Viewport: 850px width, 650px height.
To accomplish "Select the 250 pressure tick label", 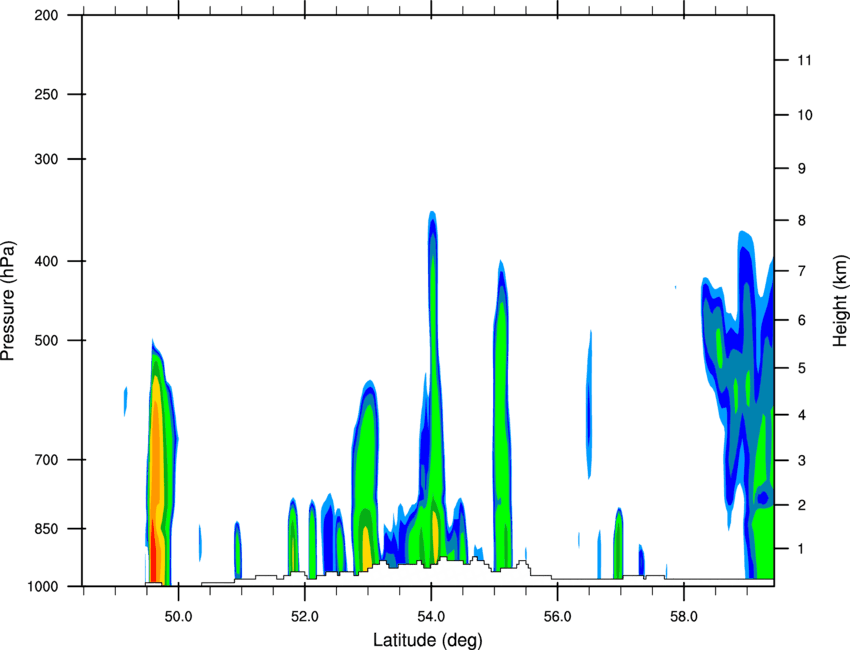I will (46, 94).
